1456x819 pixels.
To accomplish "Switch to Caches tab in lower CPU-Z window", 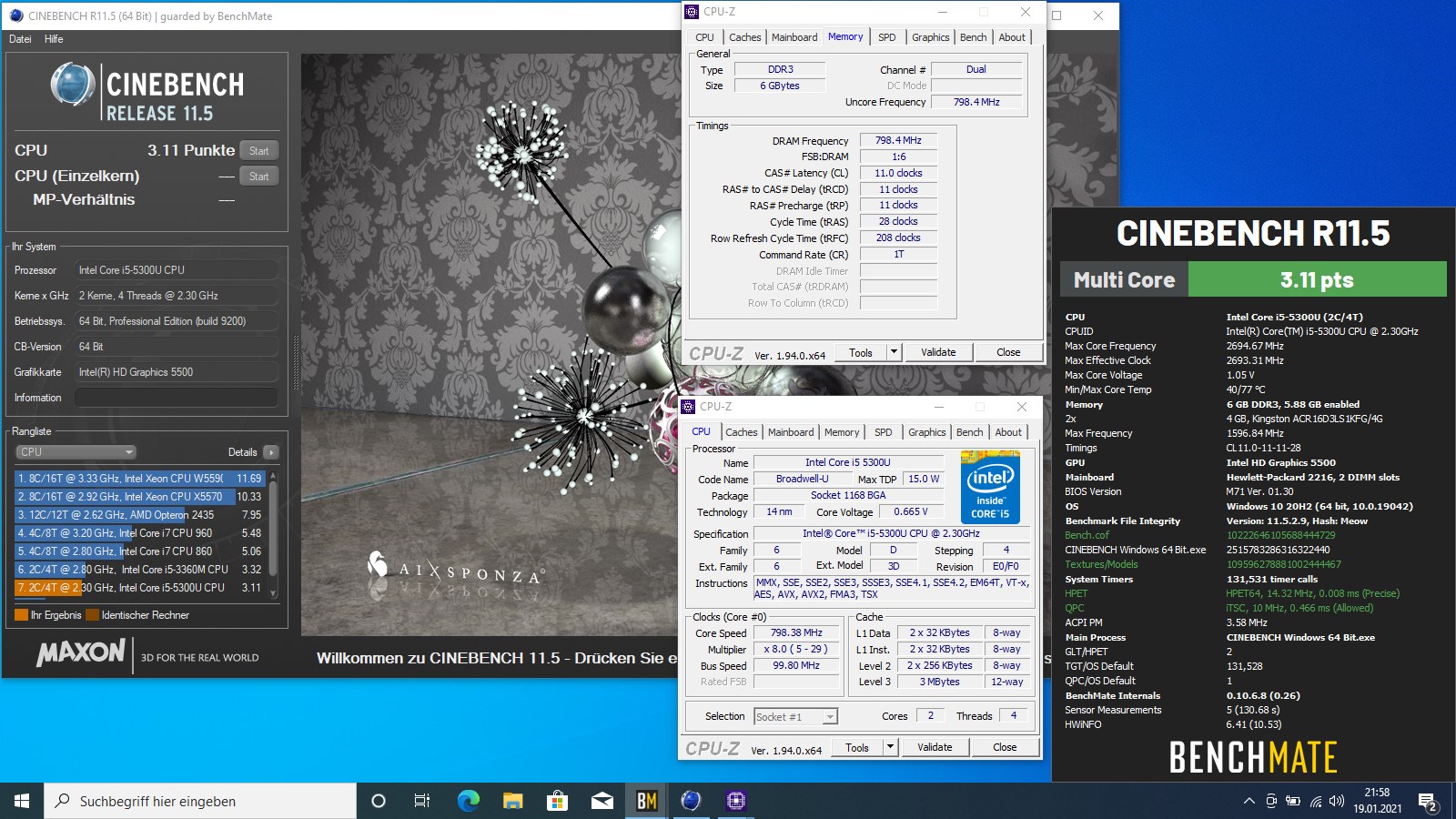I will click(741, 432).
